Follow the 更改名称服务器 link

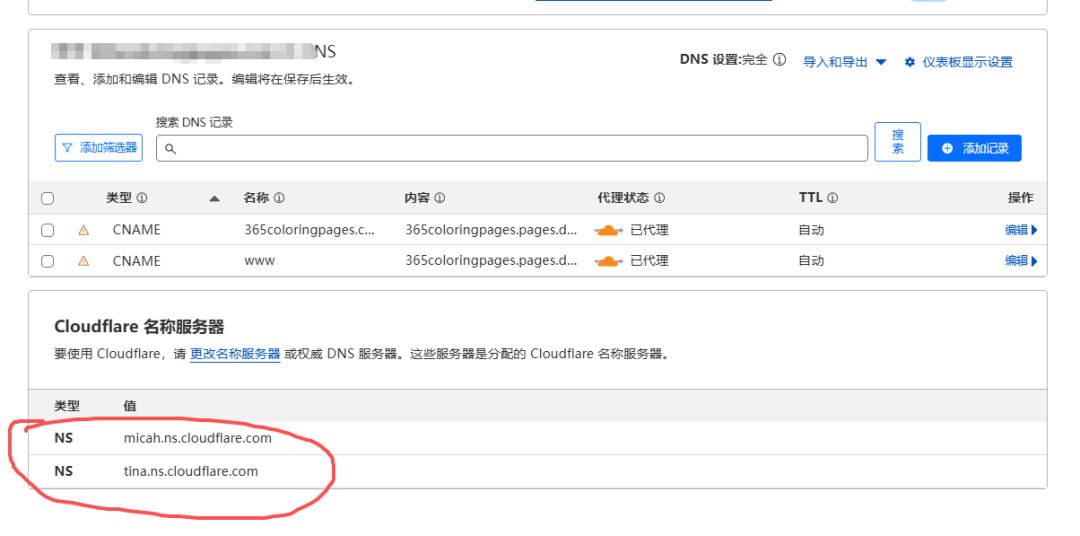(x=235, y=354)
